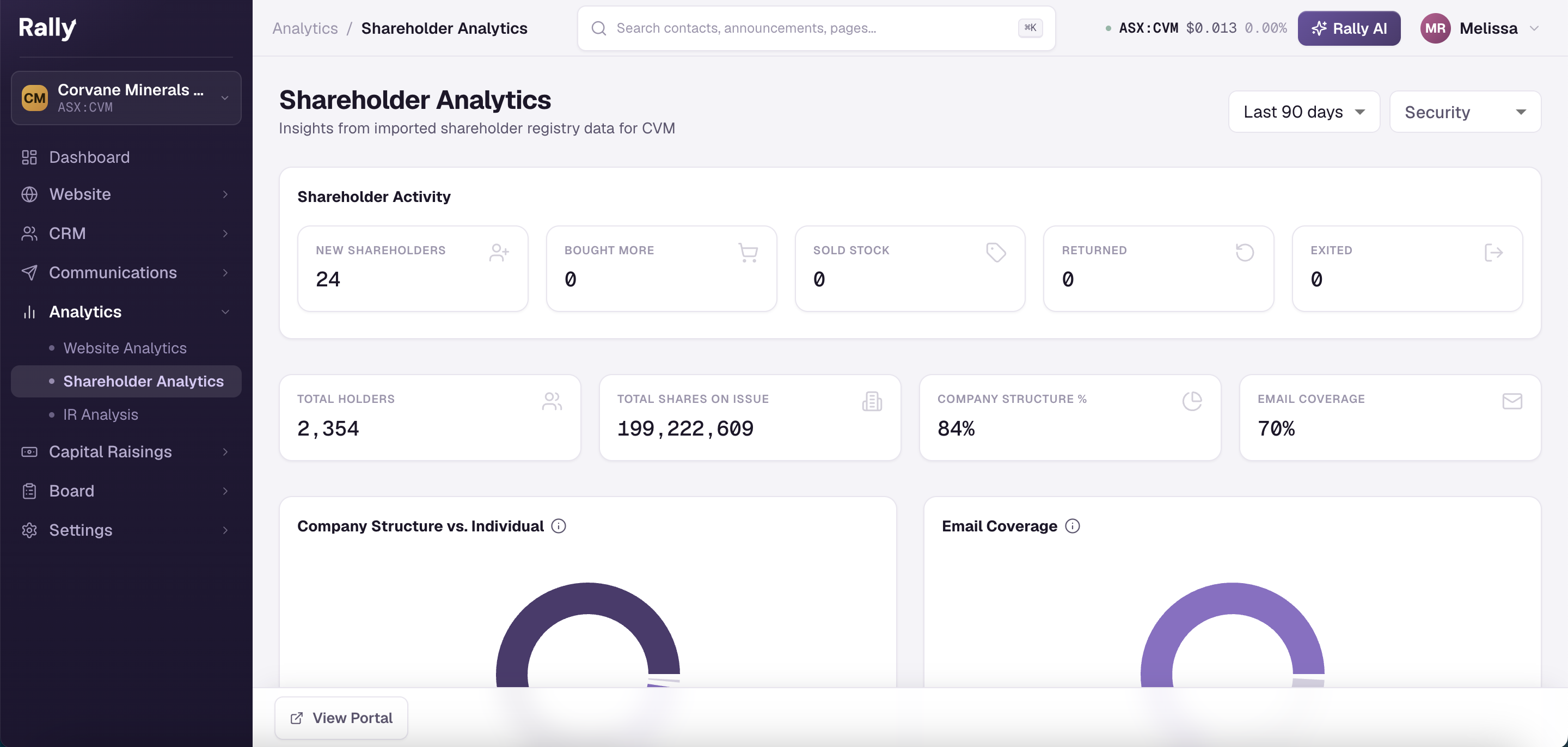Expand the Settings menu chevron
The width and height of the screenshot is (1568, 747).
[x=225, y=530]
